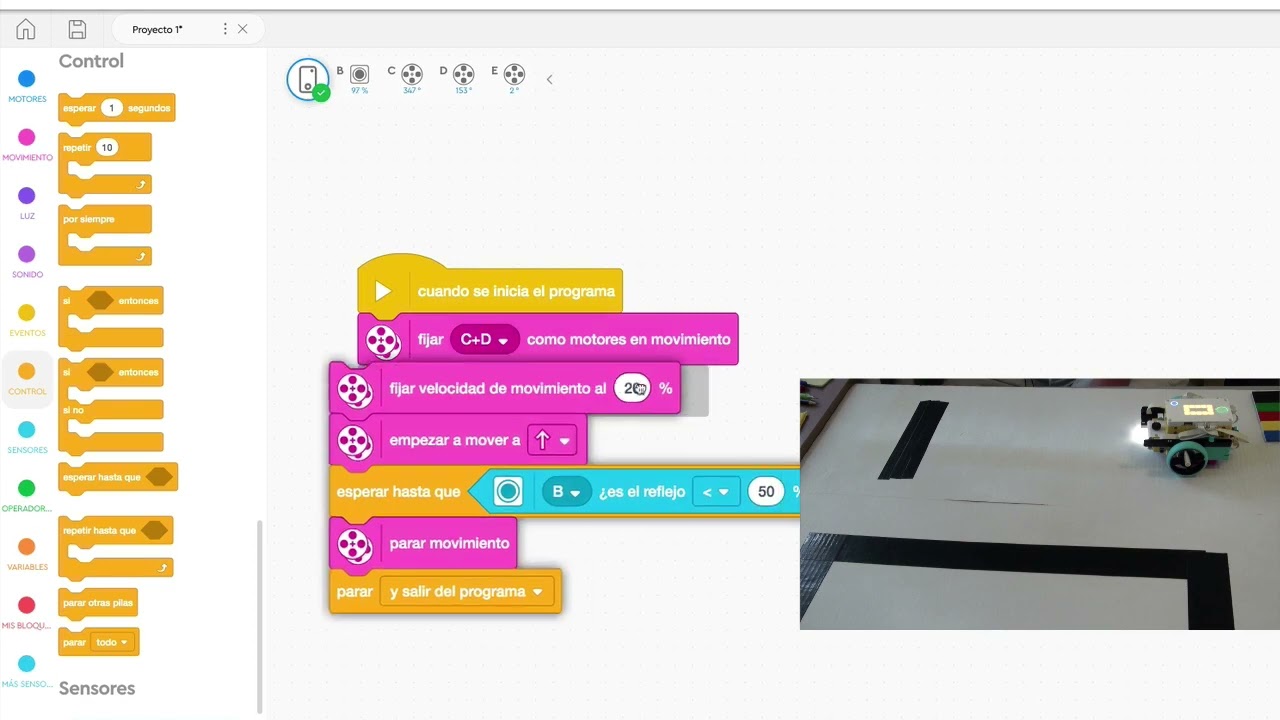The width and height of the screenshot is (1280, 720).
Task: Select the 'parar movimiento' block
Action: [424, 543]
